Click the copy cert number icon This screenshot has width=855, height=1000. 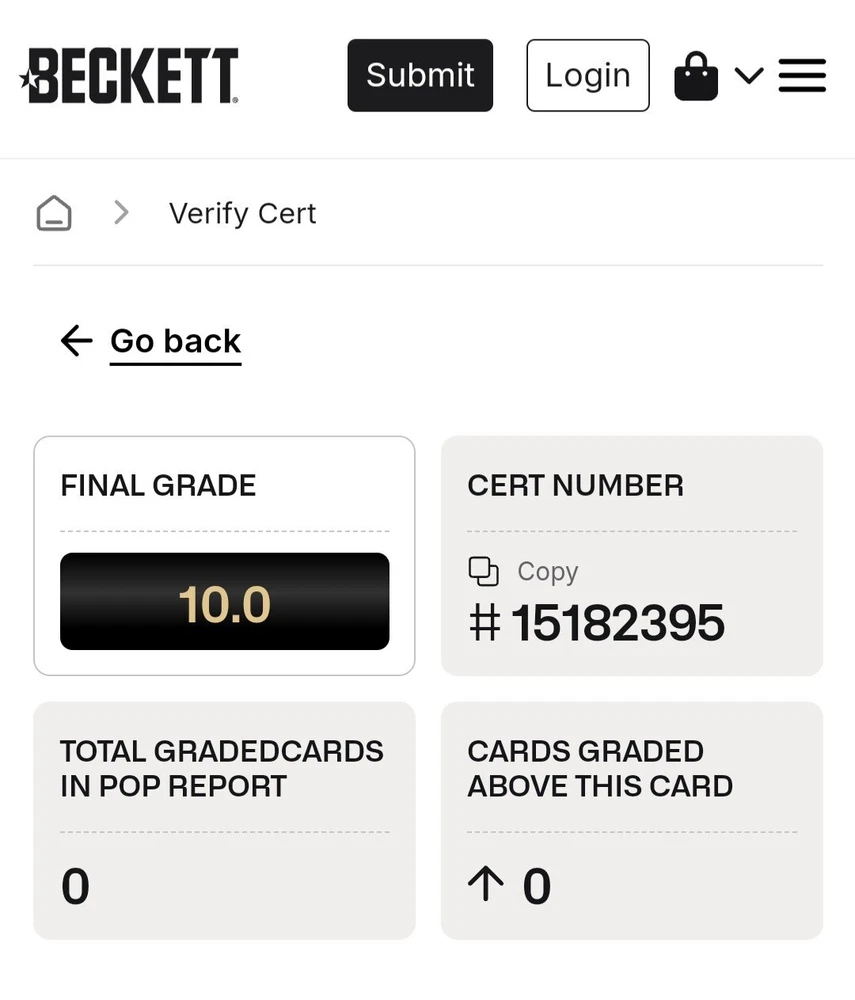pyautogui.click(x=483, y=571)
